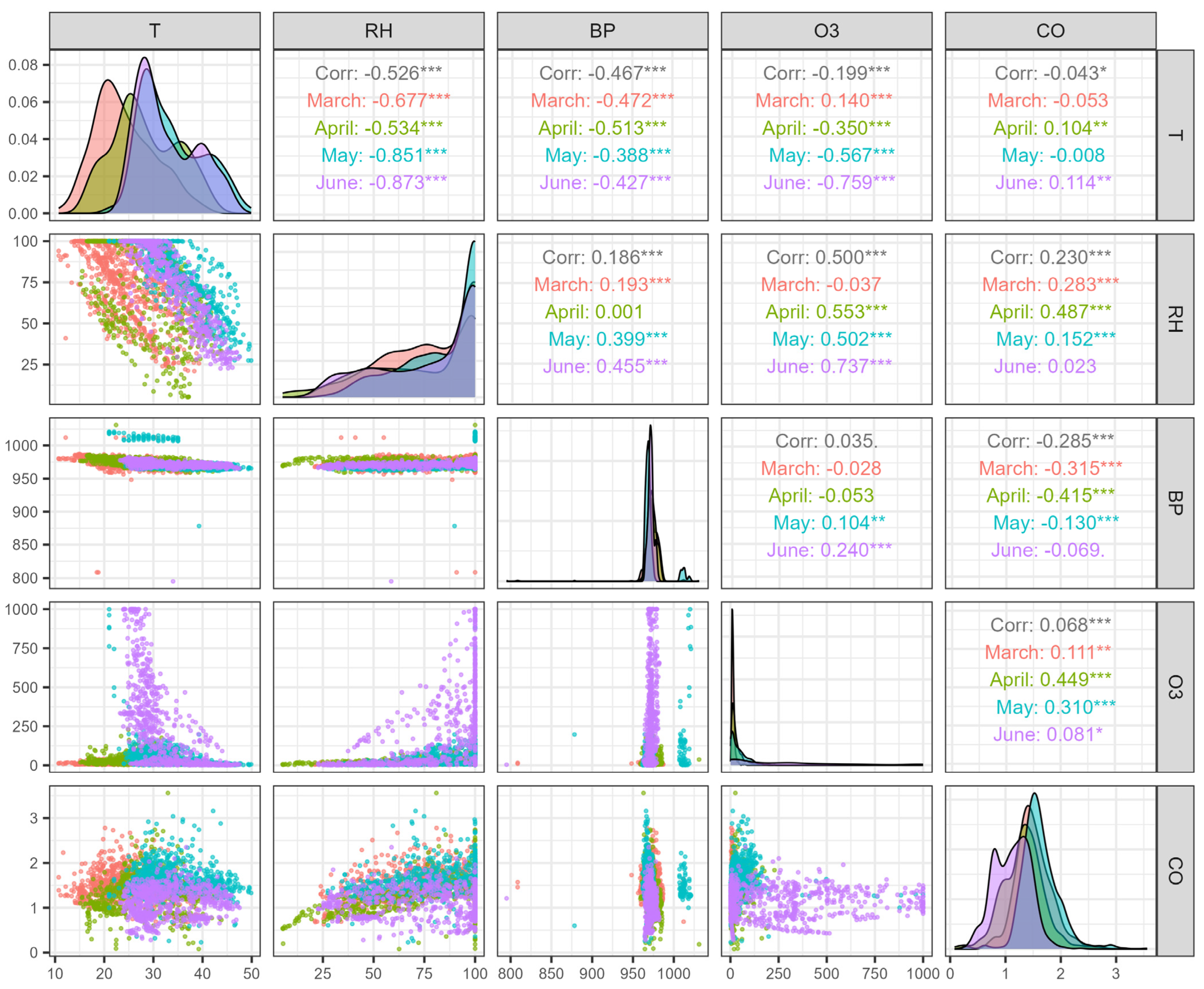Select 'Corr: 0.500***' label
The height and width of the screenshot is (989, 1204).
[827, 257]
